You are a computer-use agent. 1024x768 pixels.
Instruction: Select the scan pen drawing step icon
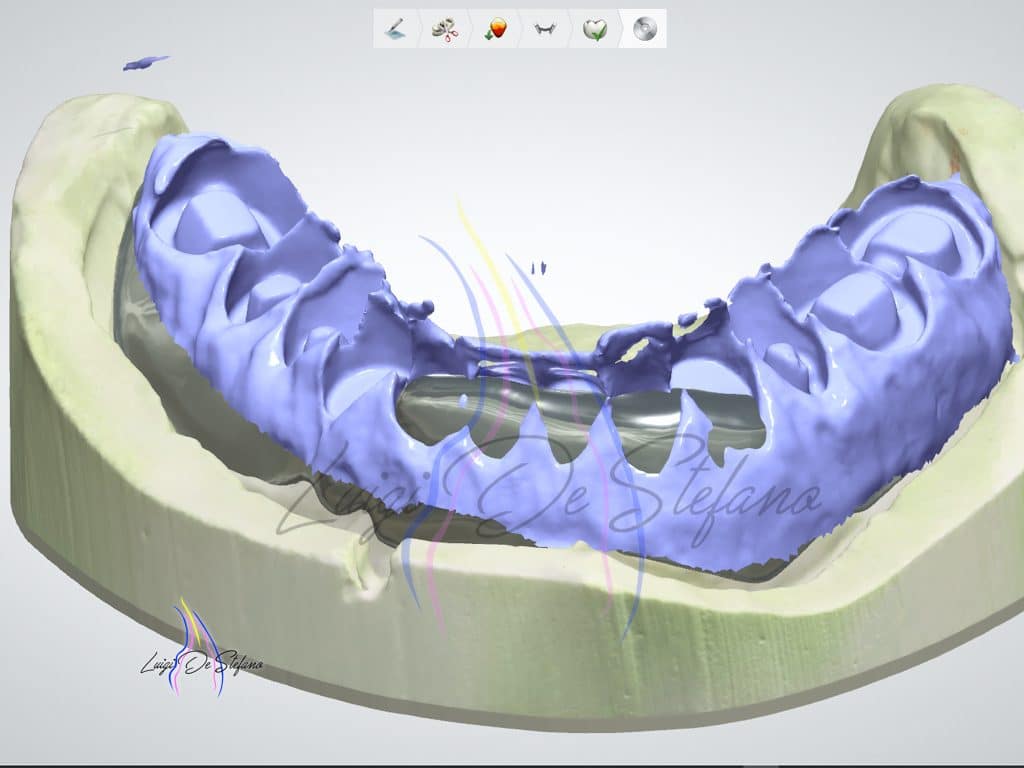[396, 29]
